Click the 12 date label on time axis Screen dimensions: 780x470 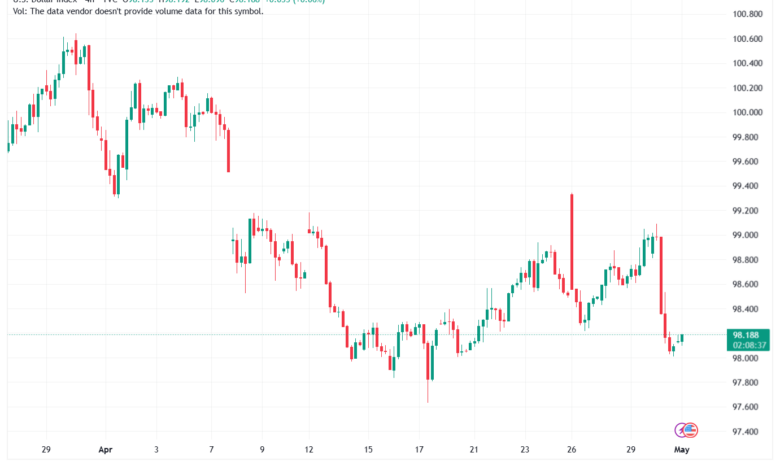click(x=309, y=450)
